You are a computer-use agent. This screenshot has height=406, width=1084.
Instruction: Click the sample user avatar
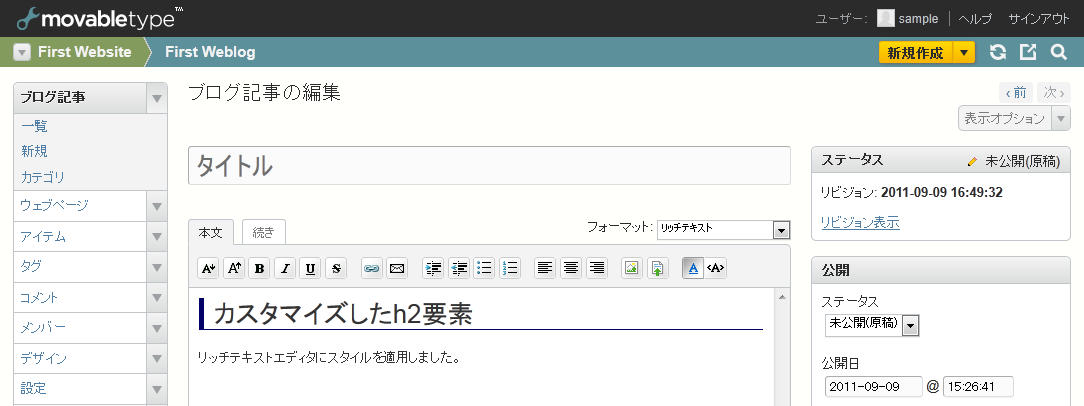pyautogui.click(x=886, y=18)
